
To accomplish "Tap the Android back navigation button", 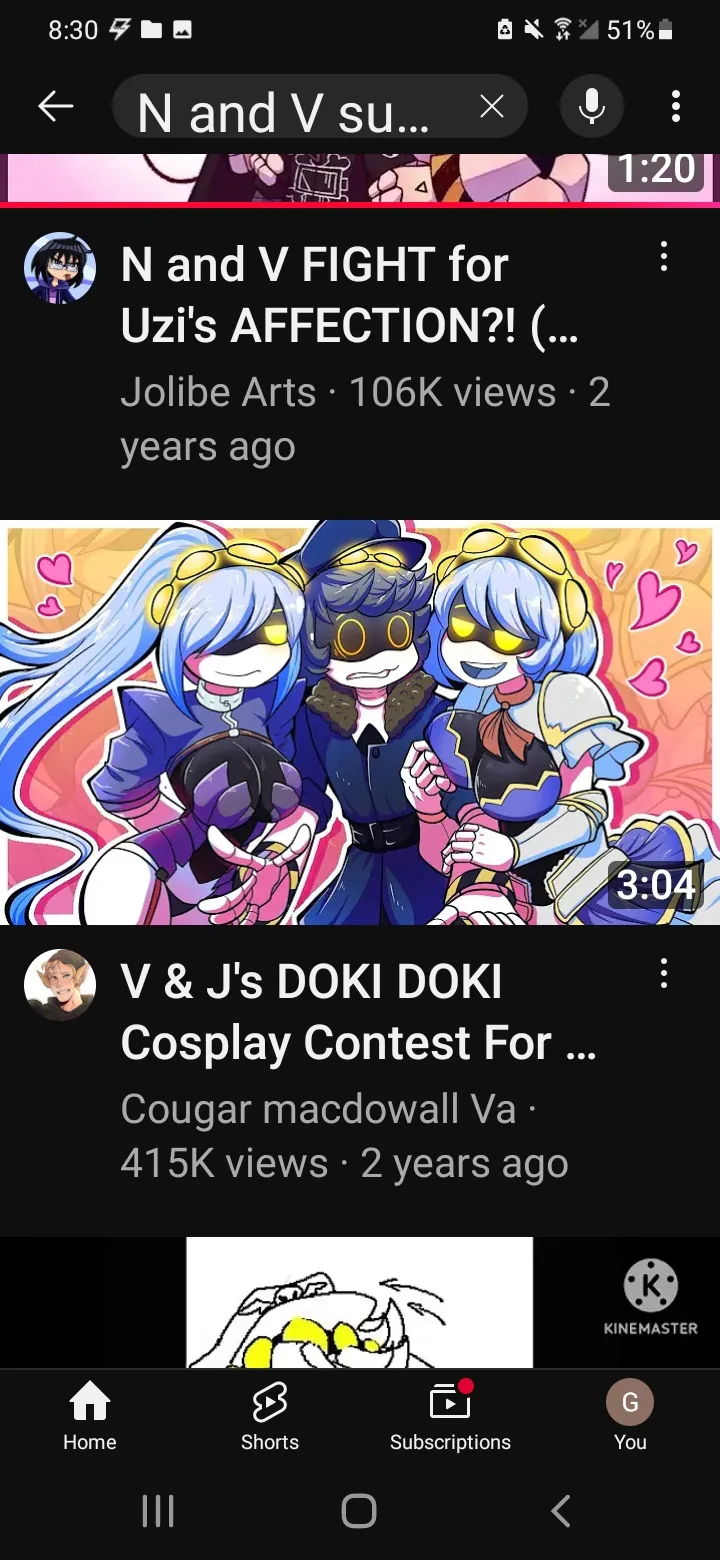I will (561, 1510).
